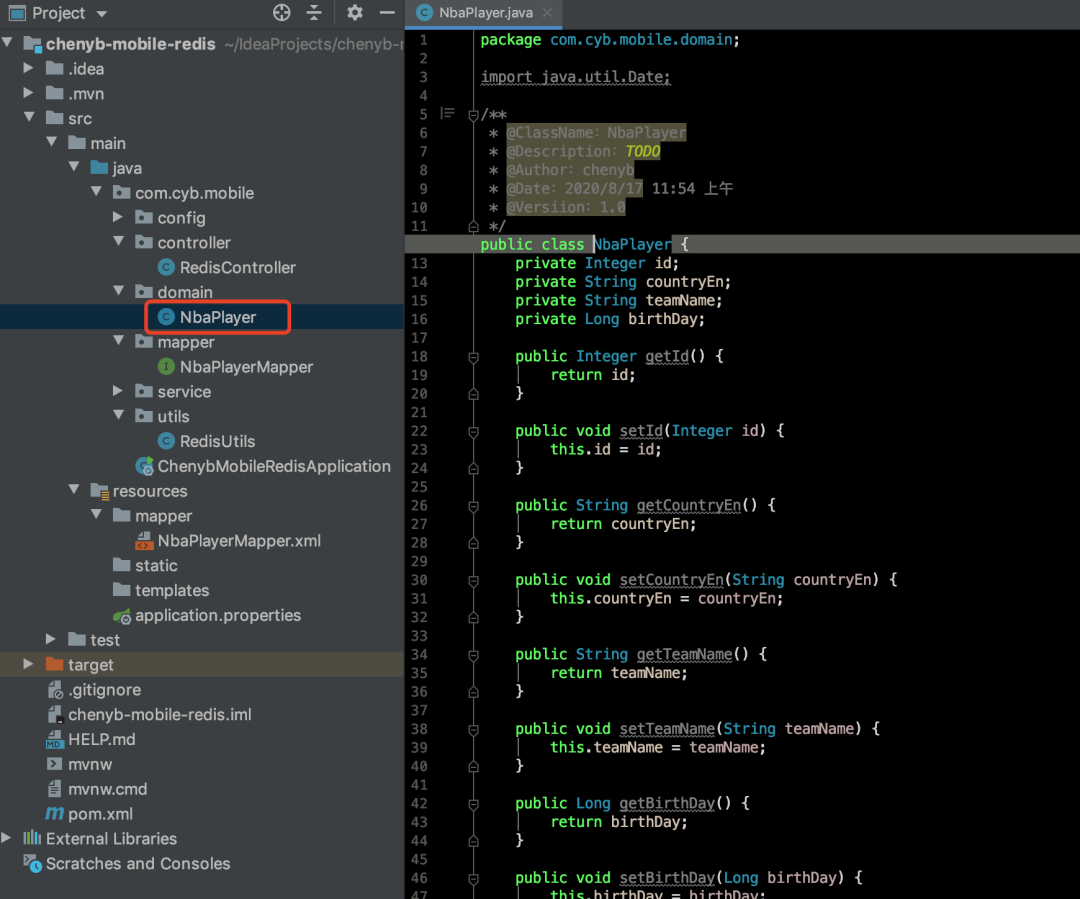Image resolution: width=1080 pixels, height=899 pixels.
Task: Toggle fold marker for getId method
Action: point(473,357)
